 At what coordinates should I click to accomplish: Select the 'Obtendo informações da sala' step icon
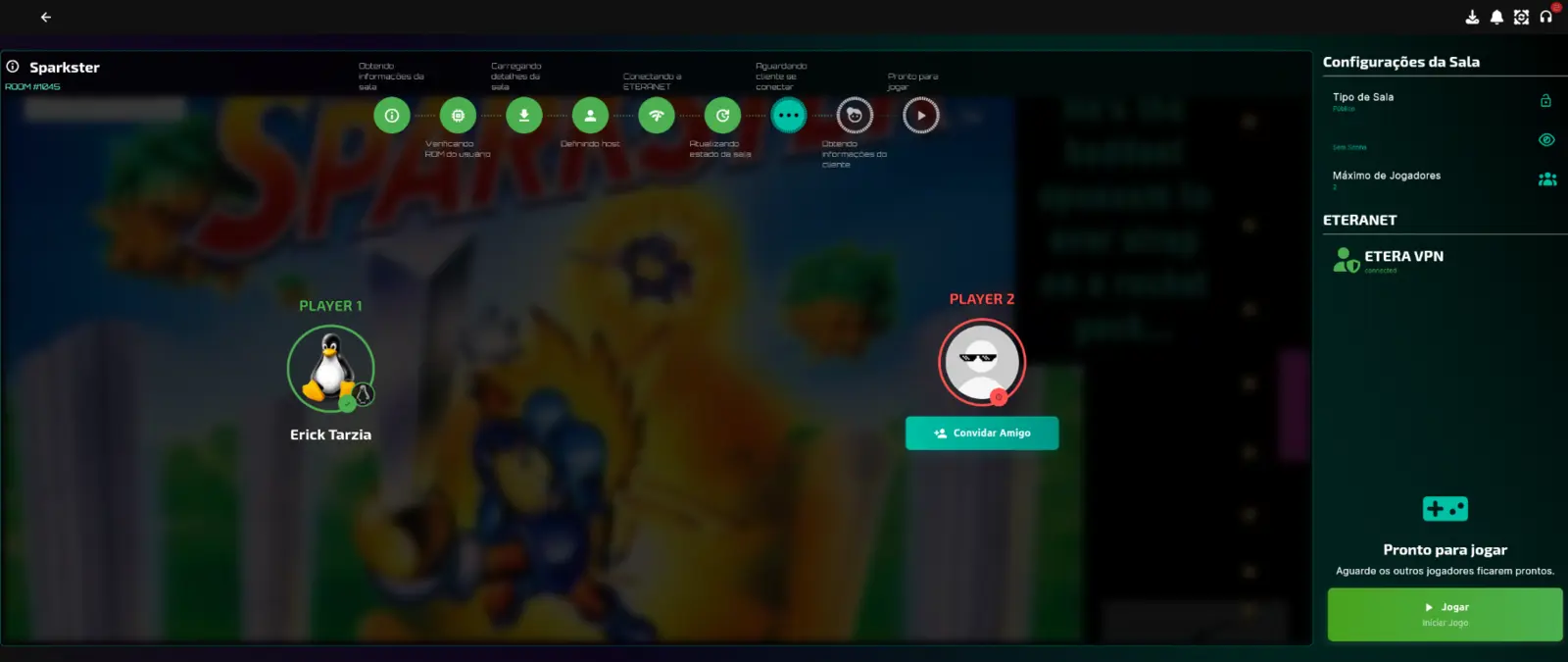(x=392, y=115)
